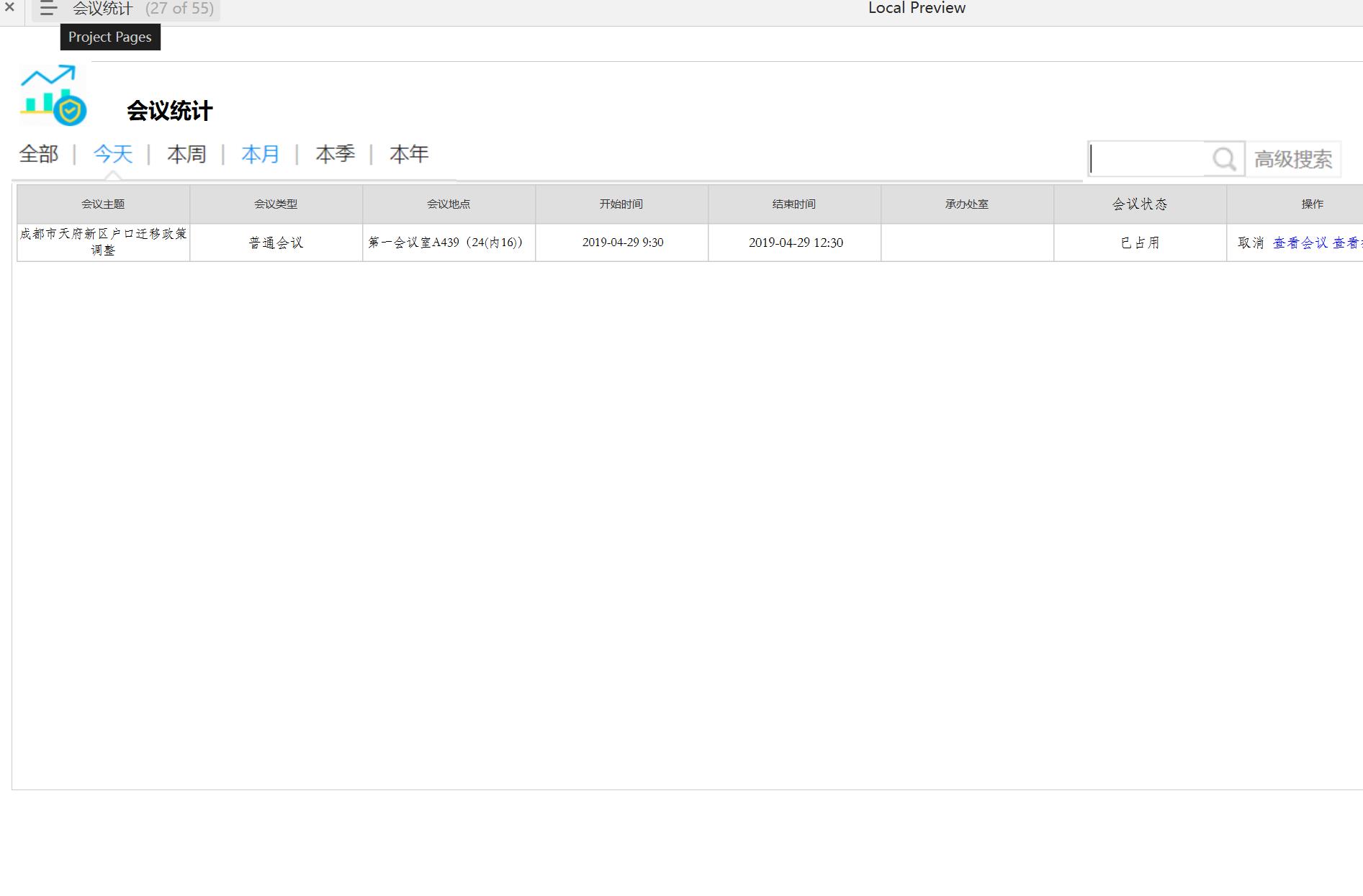Screen dimensions: 1363x896
Task: Click the 承办处室 column header
Action: [967, 204]
